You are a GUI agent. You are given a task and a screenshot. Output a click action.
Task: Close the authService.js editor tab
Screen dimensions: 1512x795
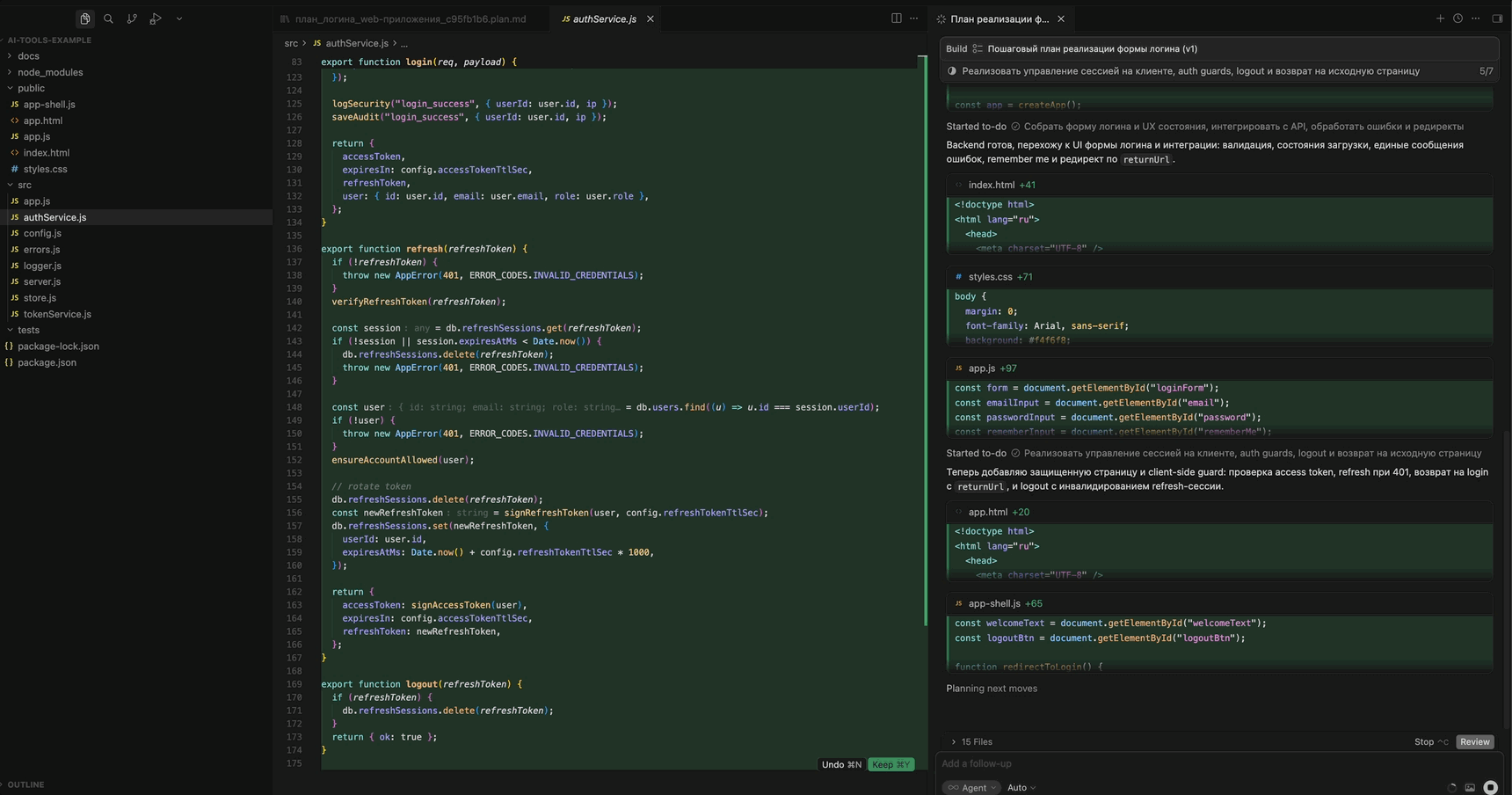click(x=651, y=18)
